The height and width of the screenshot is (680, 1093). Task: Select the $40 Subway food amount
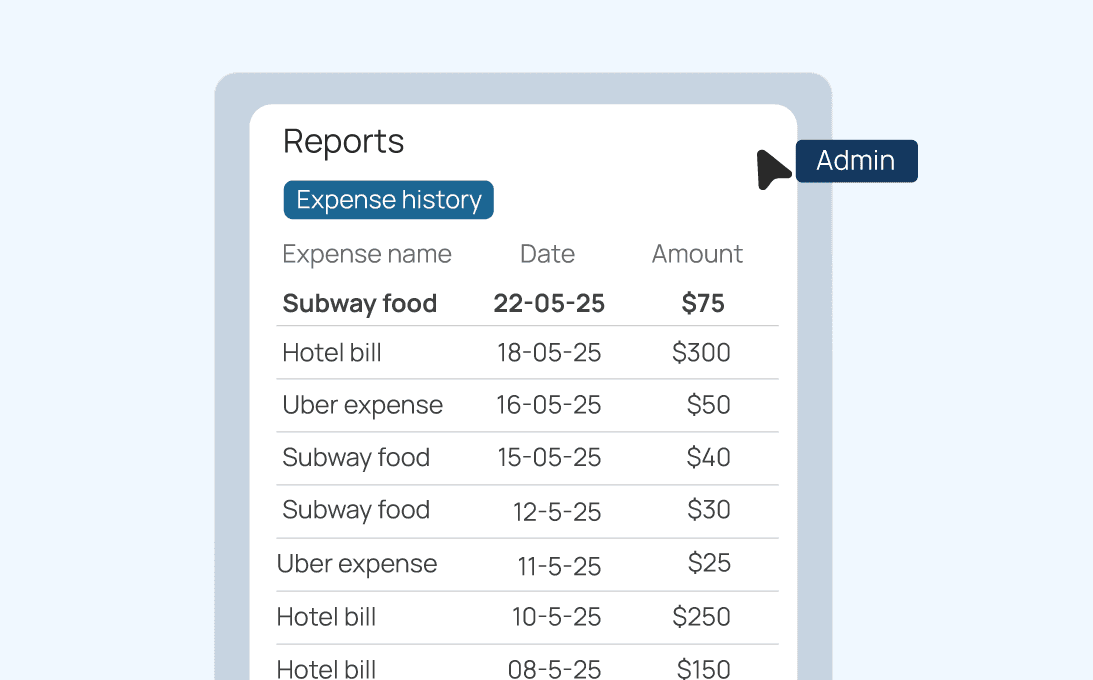click(708, 458)
